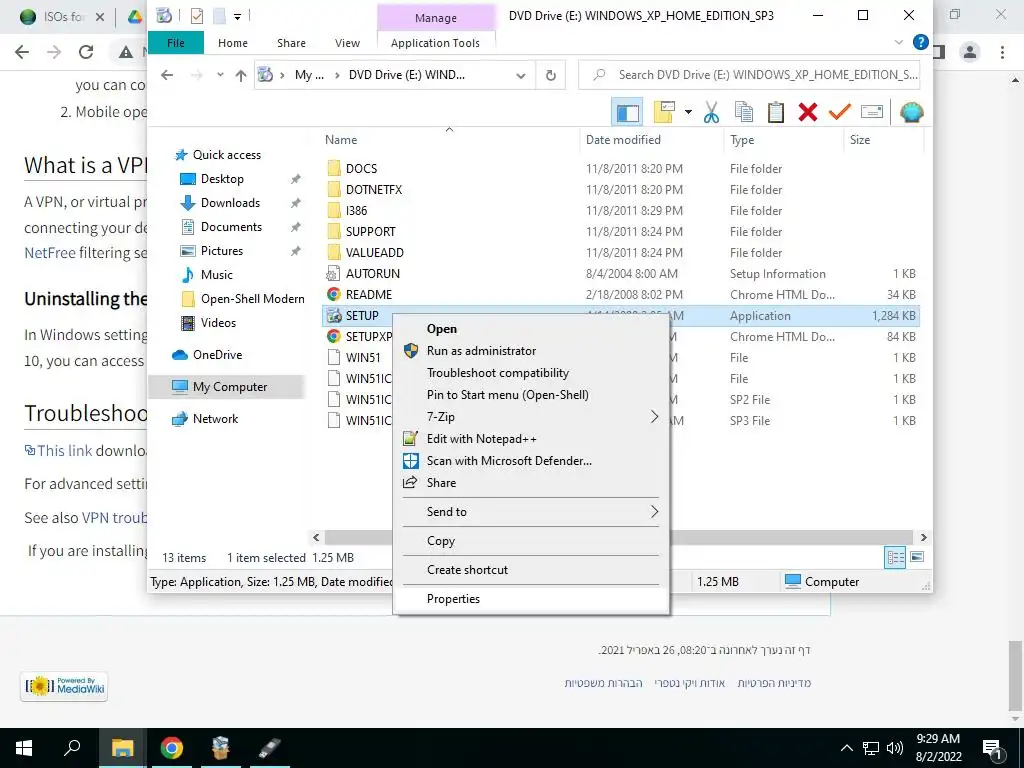Switch to the Share ribbon tab
The image size is (1024, 768).
pyautogui.click(x=291, y=43)
